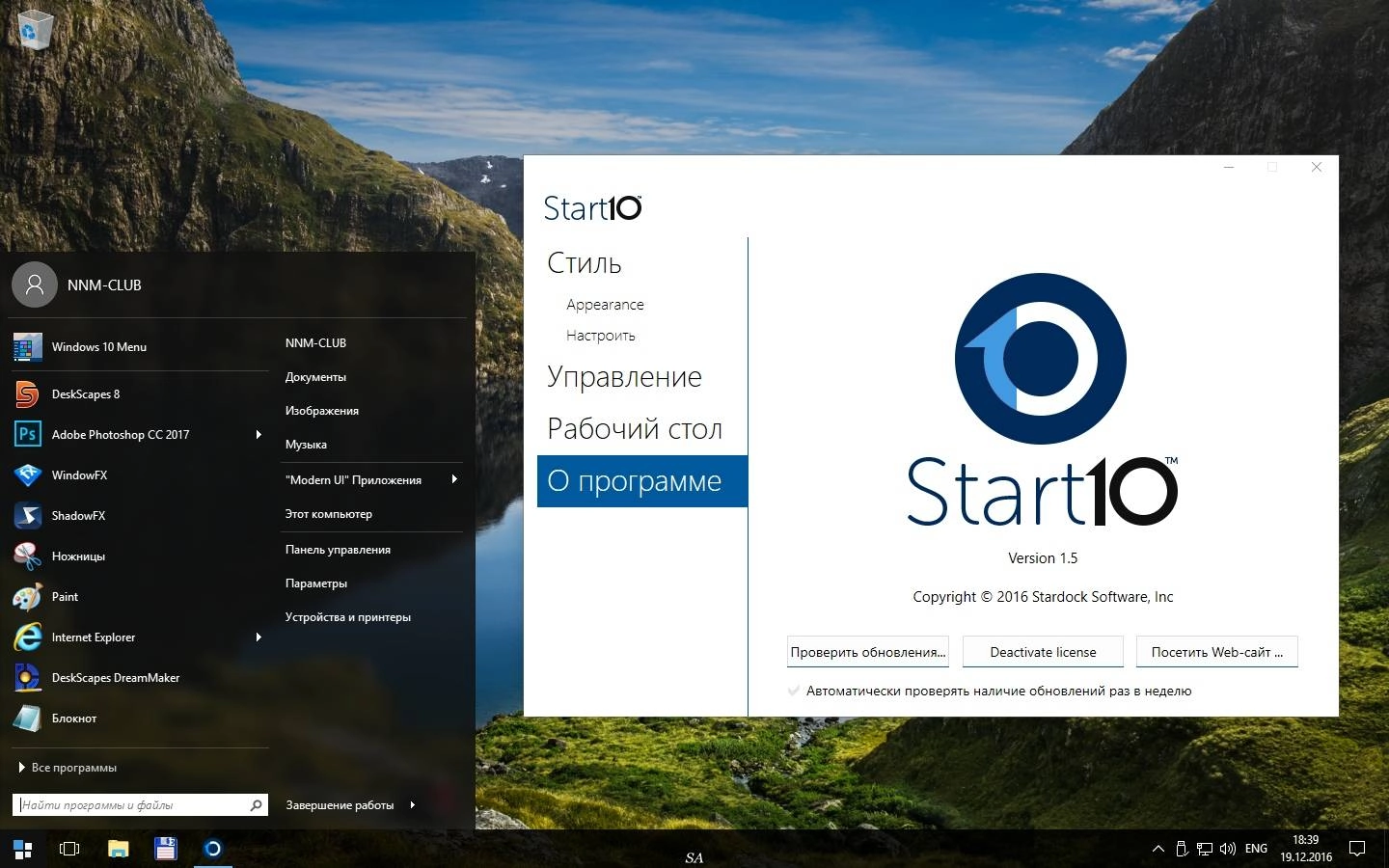Open Документы from start menu
The height and width of the screenshot is (868, 1389).
click(315, 377)
